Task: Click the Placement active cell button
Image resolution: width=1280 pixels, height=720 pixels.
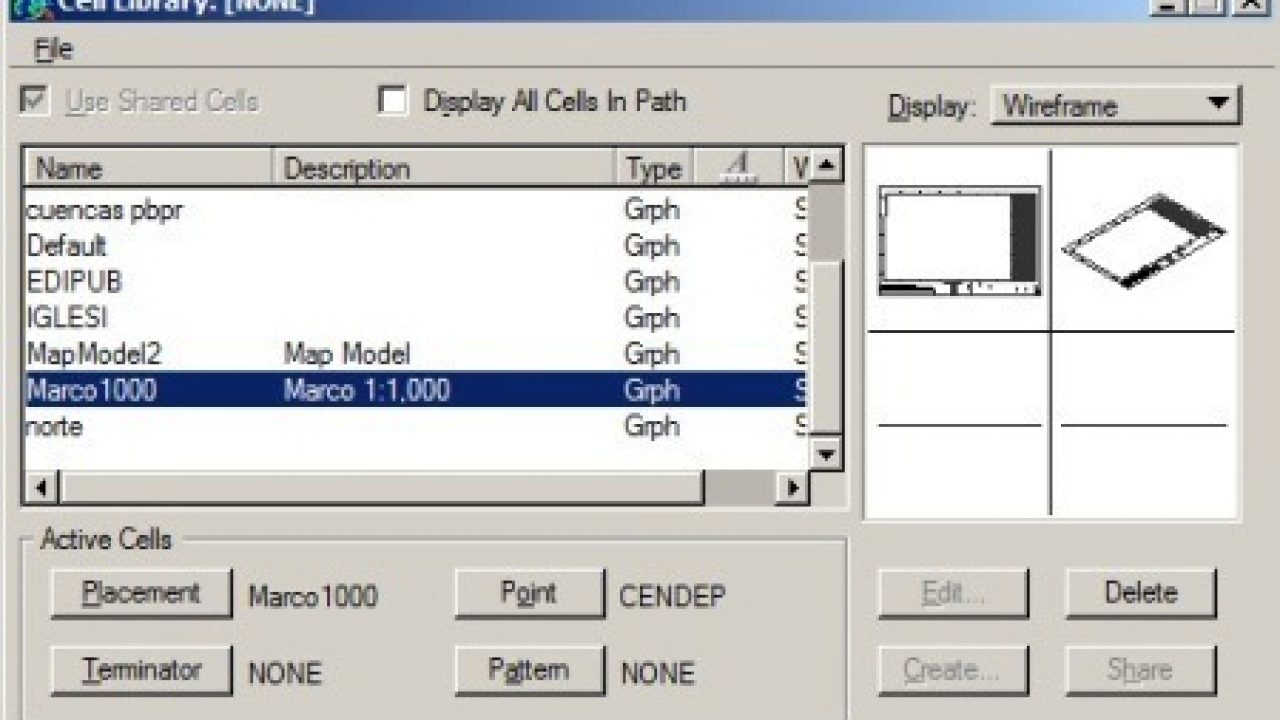Action: [141, 594]
